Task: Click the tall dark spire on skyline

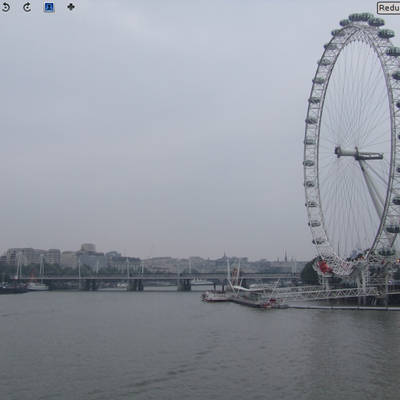Action: click(x=286, y=256)
